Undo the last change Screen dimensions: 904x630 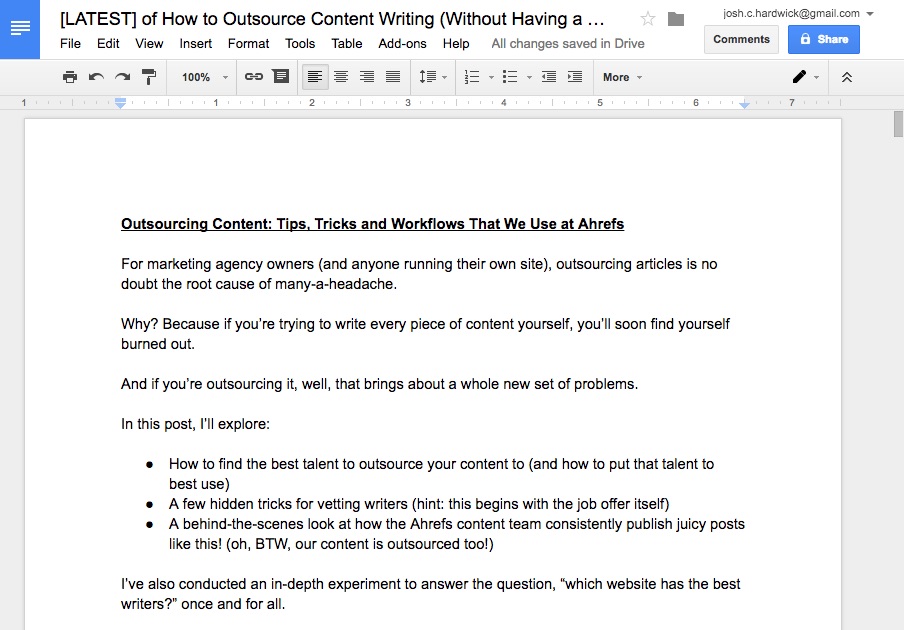[96, 77]
